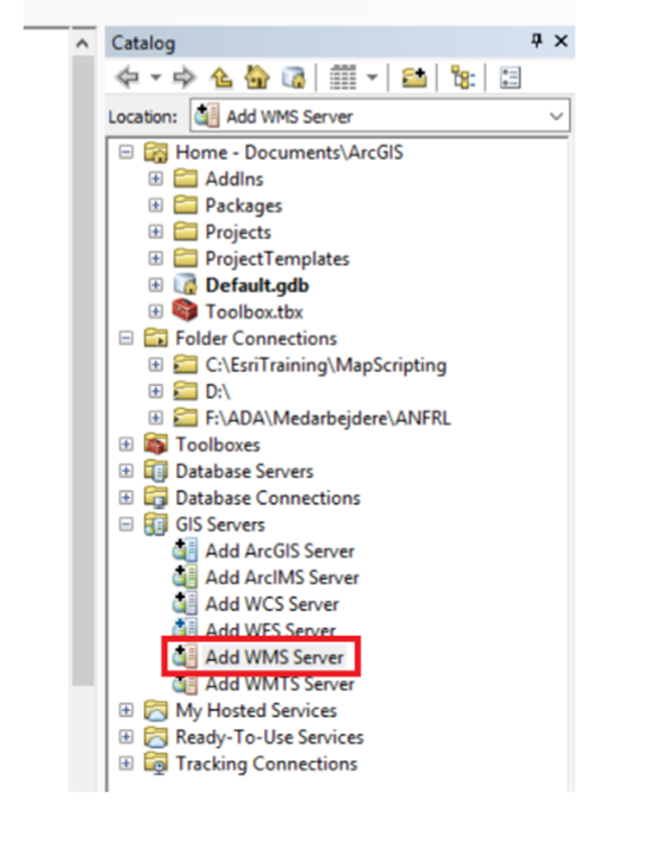Close the Catalog panel
Screen dimensions: 666x856
click(561, 41)
